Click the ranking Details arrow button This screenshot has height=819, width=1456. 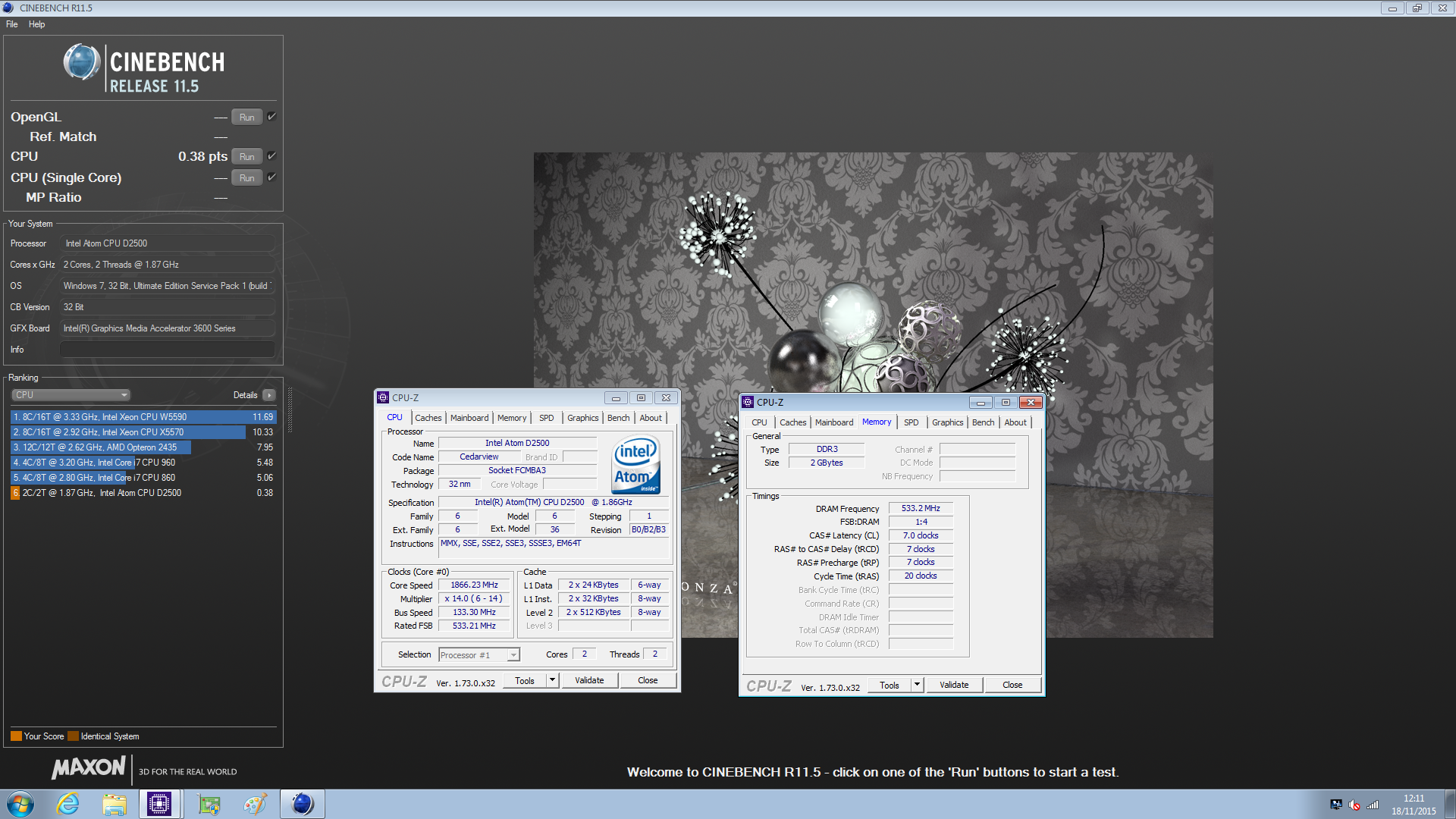coord(268,395)
